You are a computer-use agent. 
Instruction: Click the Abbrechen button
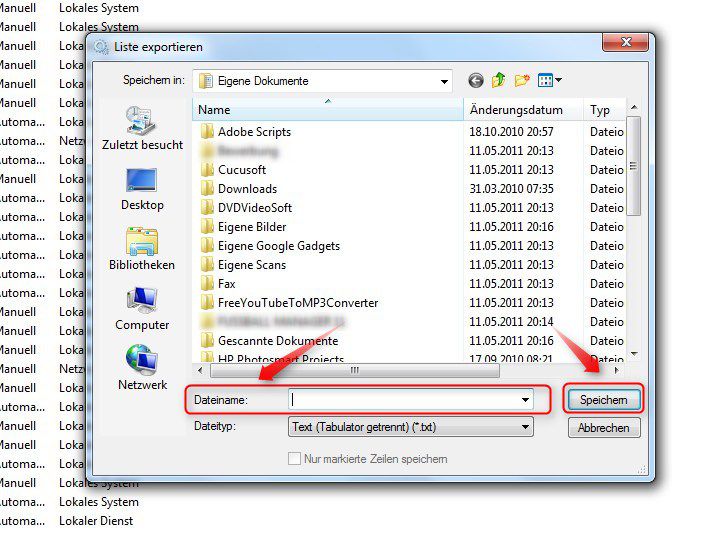pos(604,428)
